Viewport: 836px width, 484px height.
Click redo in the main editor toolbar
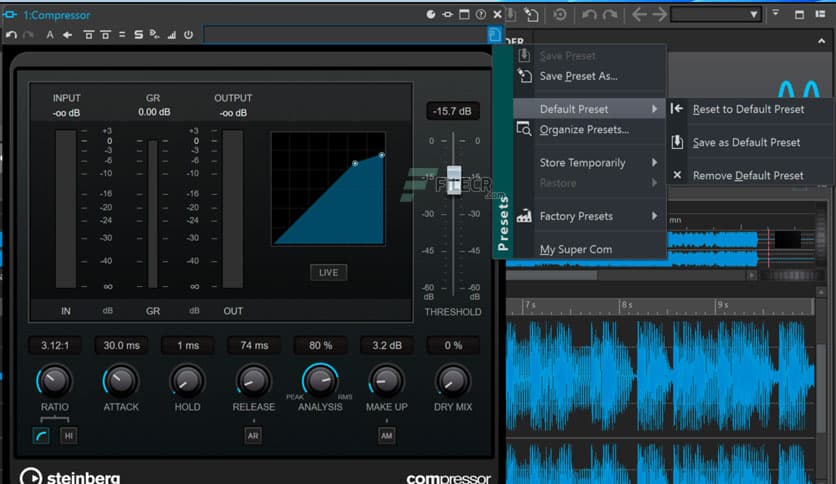pos(610,15)
